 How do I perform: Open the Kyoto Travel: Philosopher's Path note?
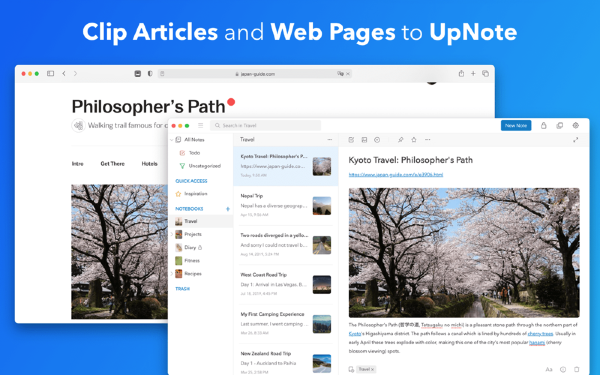pos(286,166)
